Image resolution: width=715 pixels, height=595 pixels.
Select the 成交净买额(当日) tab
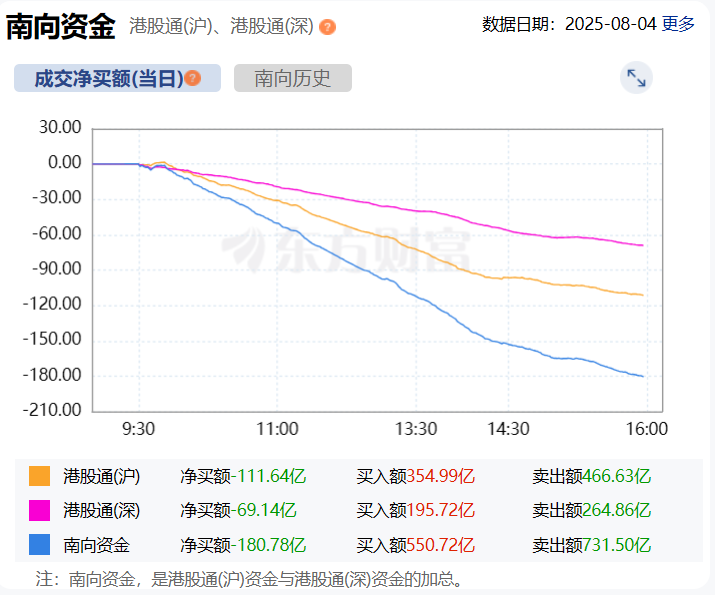click(x=117, y=78)
